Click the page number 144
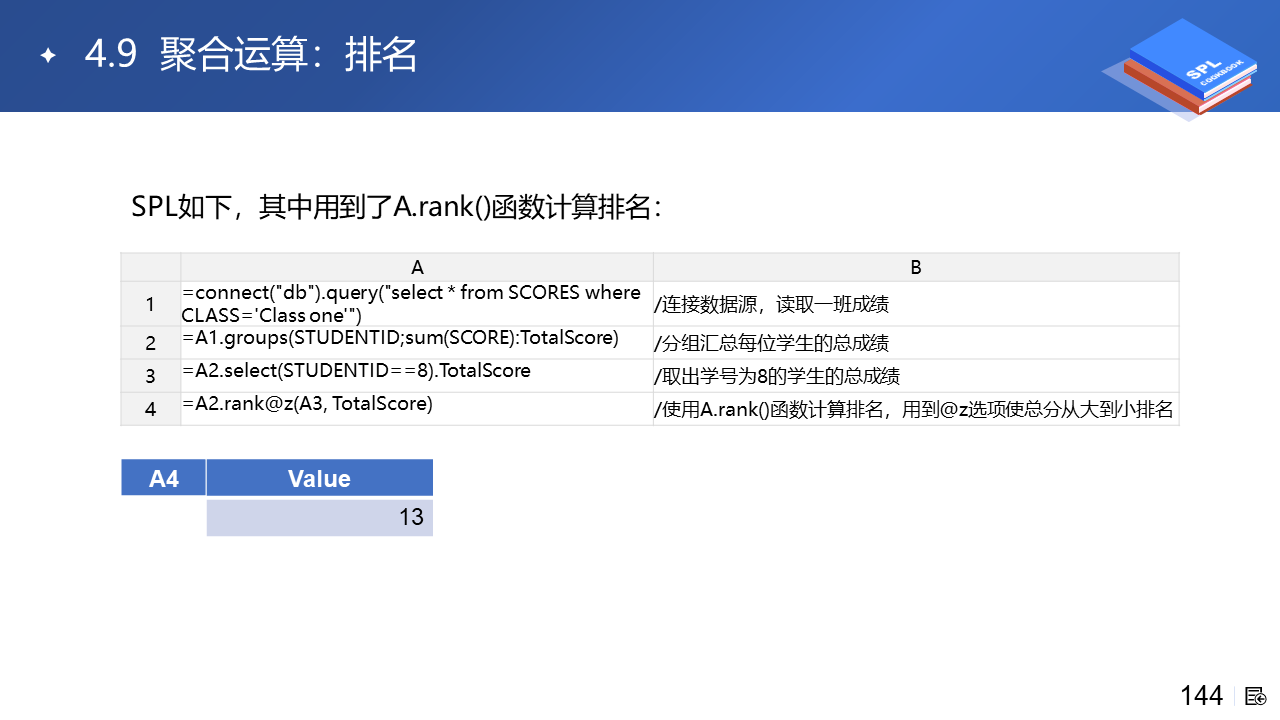This screenshot has width=1280, height=720. (x=1201, y=696)
